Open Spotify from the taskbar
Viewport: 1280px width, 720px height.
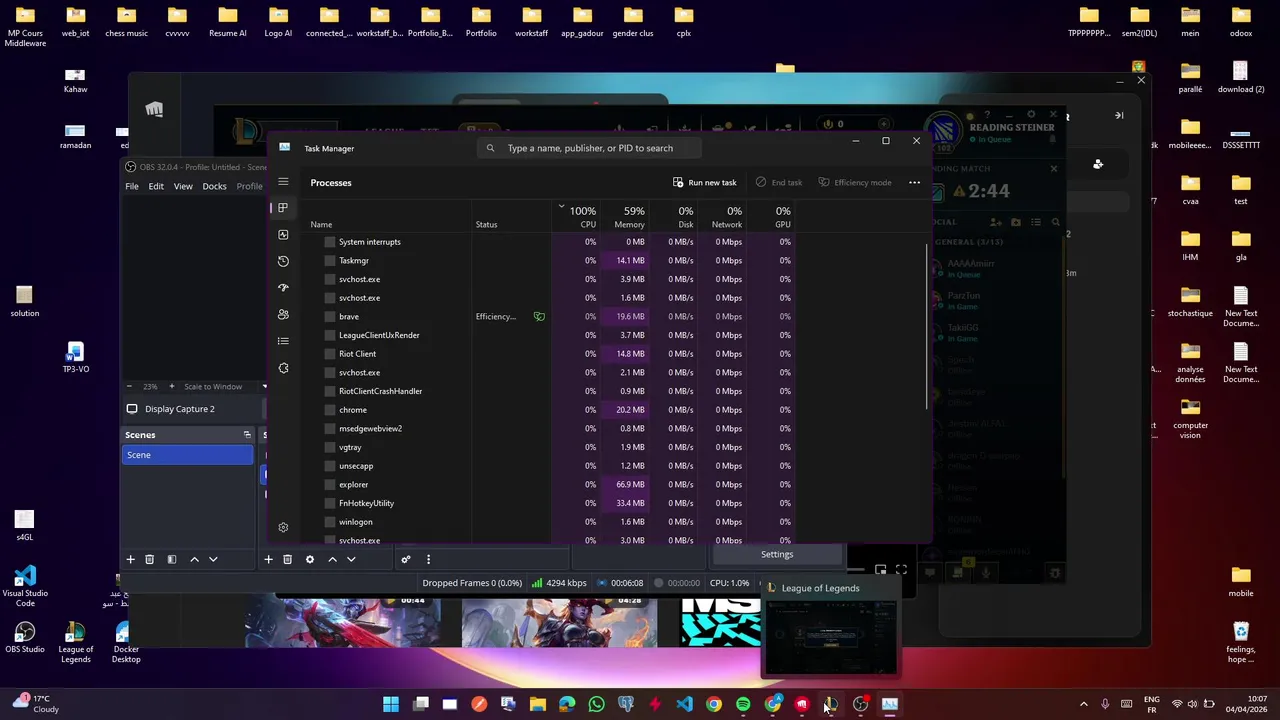(743, 704)
